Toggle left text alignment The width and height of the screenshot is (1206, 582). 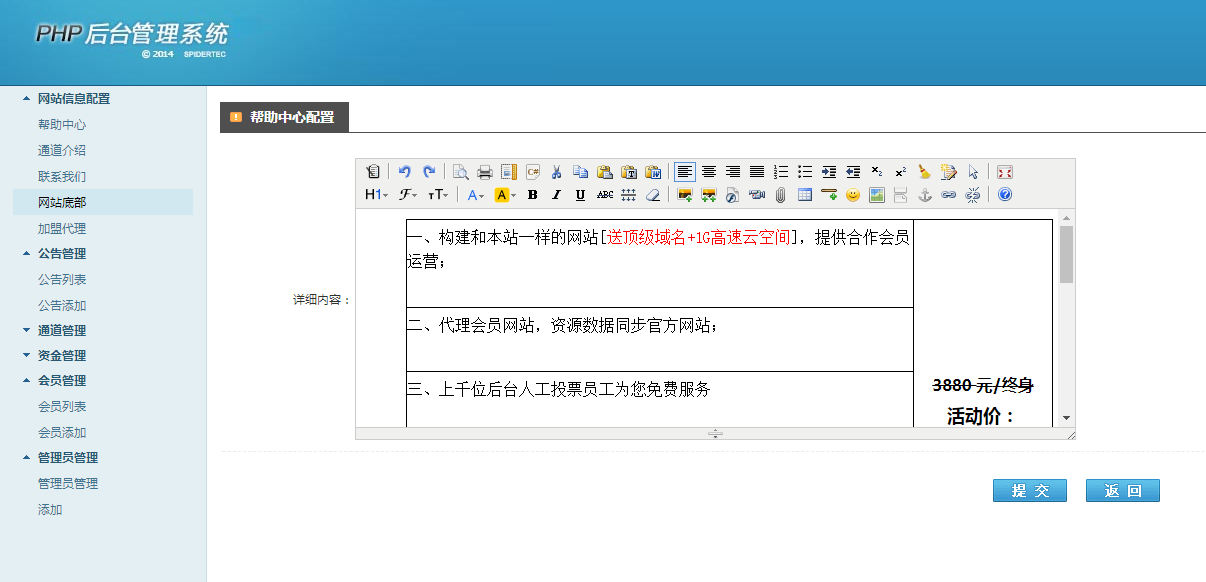click(x=685, y=171)
